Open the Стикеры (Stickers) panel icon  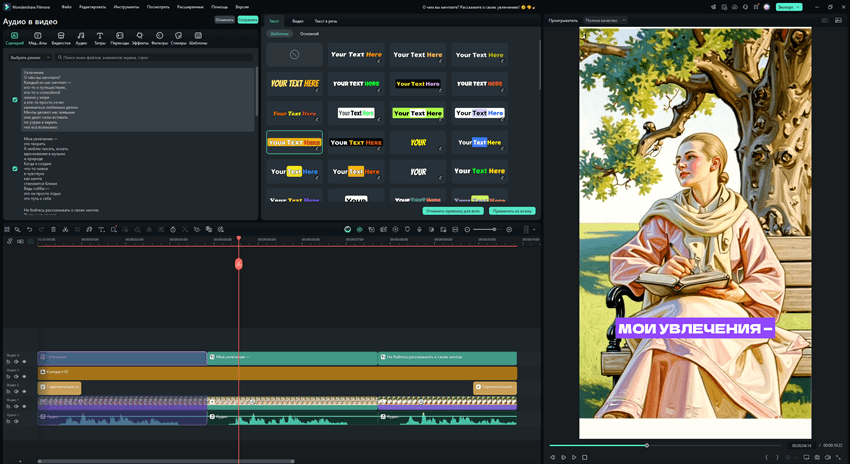[178, 38]
